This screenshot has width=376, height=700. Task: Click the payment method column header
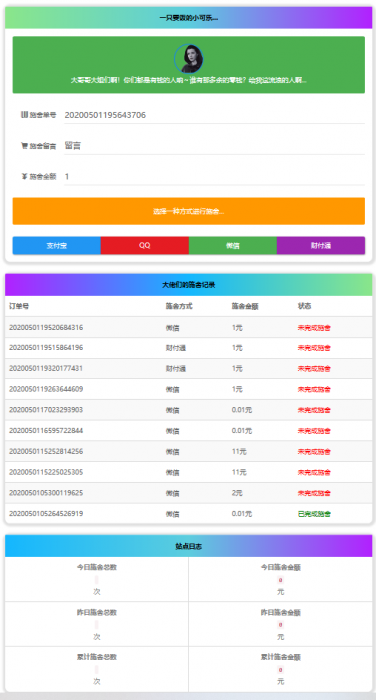point(179,306)
